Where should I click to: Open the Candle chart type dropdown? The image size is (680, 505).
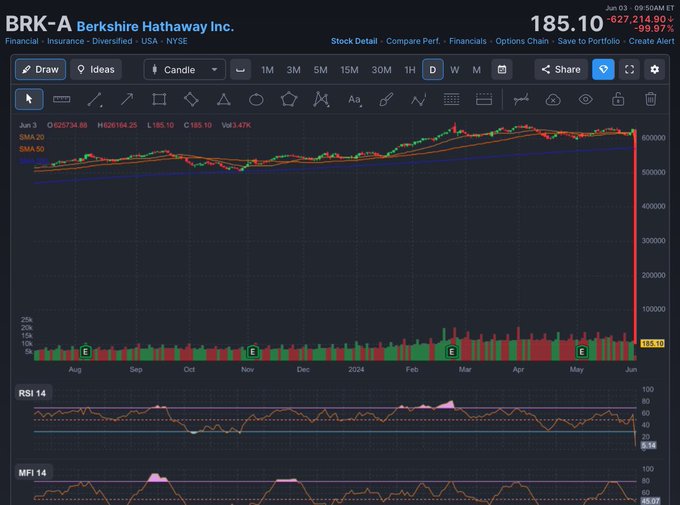(185, 69)
